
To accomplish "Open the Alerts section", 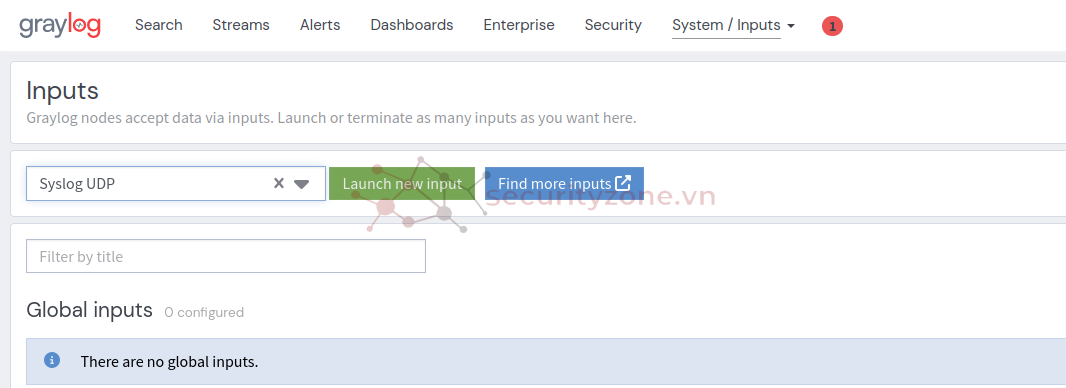I will (320, 25).
